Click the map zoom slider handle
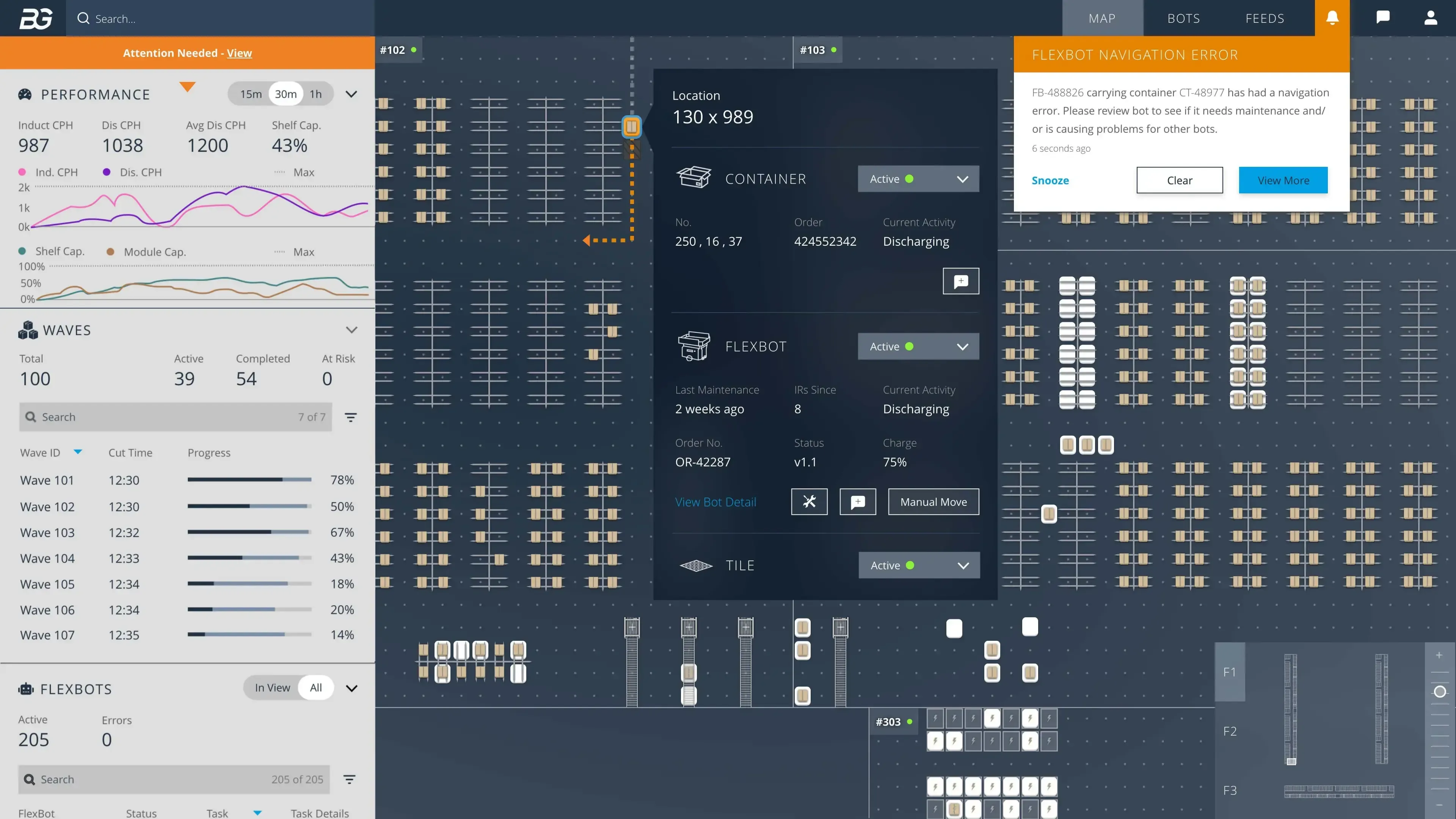Screen dimensions: 1456x819 [x=1440, y=692]
